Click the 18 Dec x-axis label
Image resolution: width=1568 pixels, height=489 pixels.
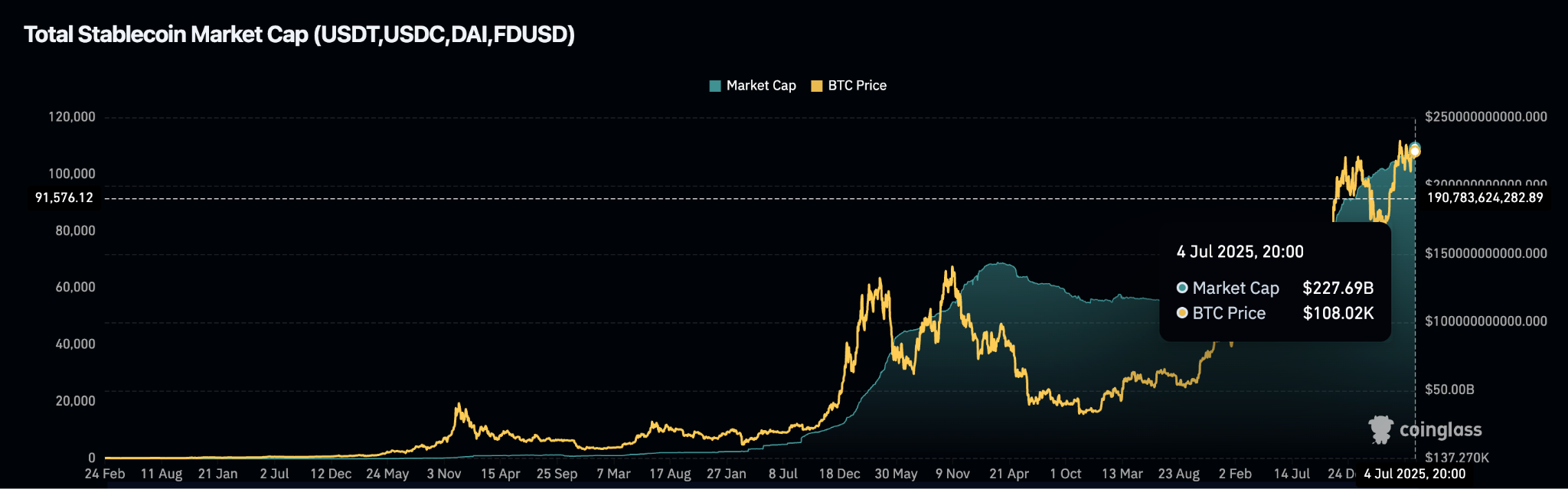tap(840, 474)
